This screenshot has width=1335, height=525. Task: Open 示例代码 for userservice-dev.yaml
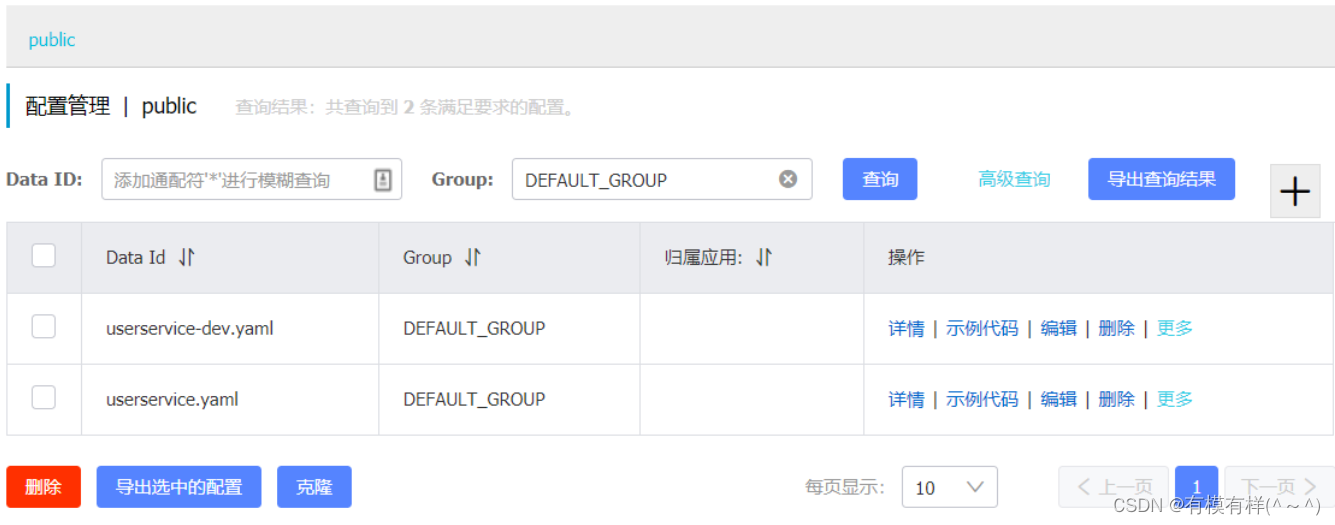(x=982, y=328)
